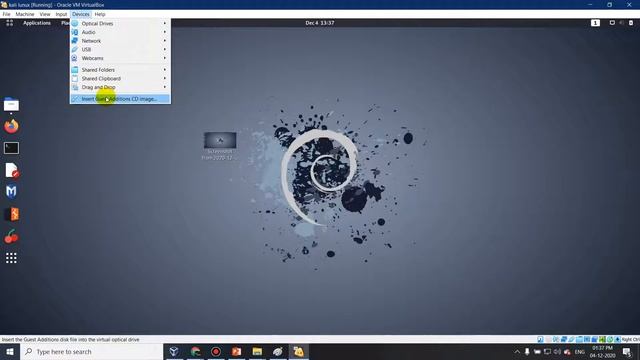Click workspace indicator number 1
Viewport: 640px width, 360px height.
tap(596, 23)
